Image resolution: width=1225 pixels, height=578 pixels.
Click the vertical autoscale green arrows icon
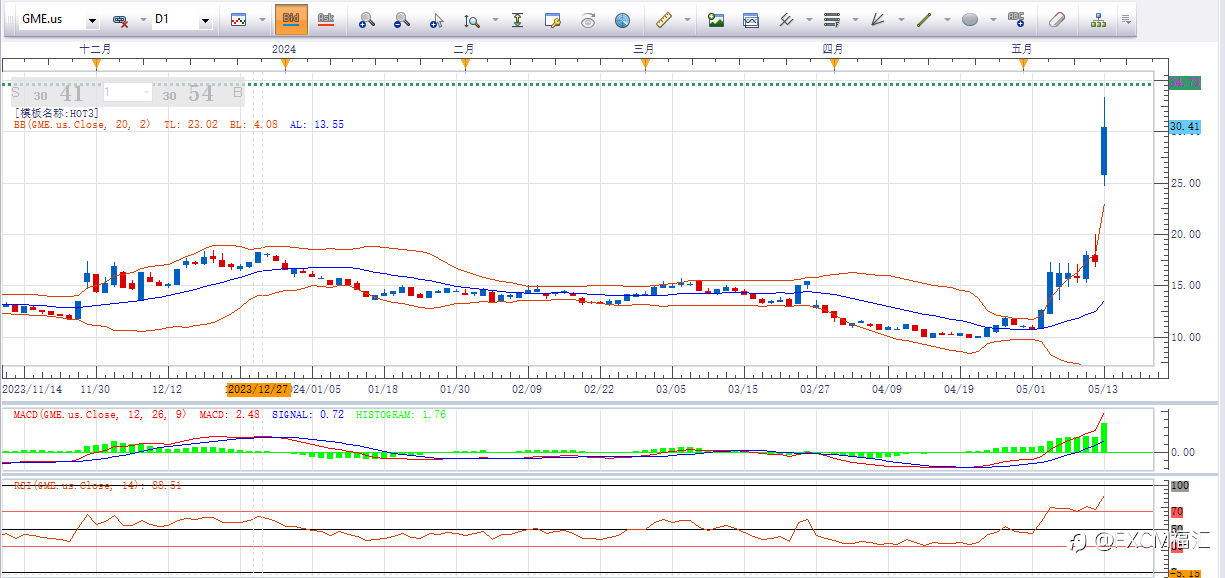(x=517, y=20)
